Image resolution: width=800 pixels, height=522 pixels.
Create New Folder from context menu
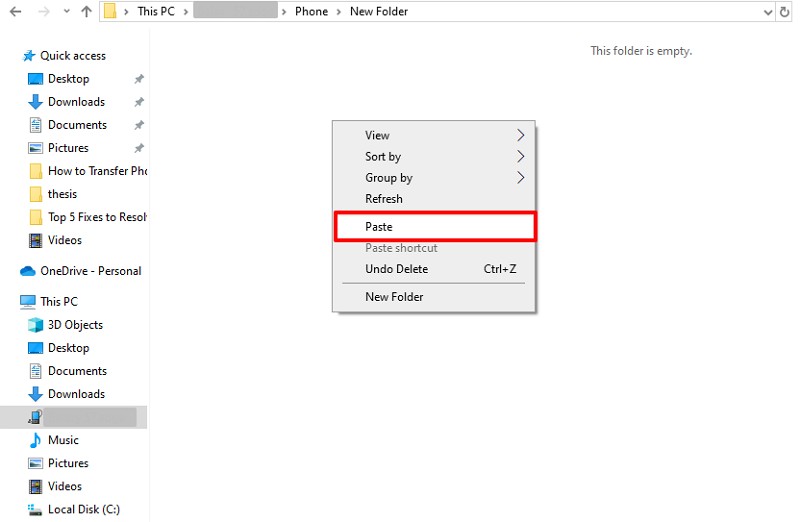[394, 297]
